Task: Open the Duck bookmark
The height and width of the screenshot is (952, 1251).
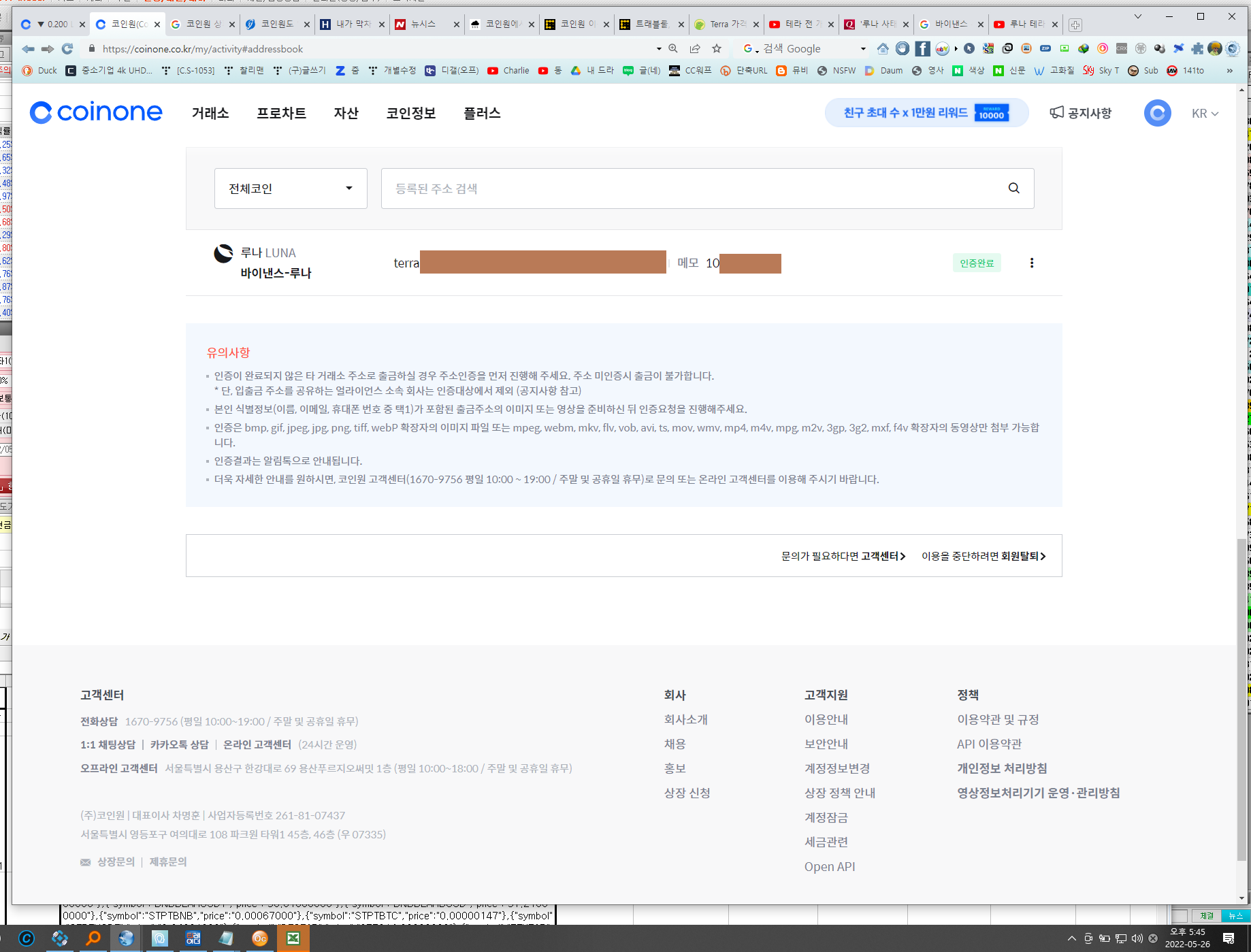Action: 39,71
